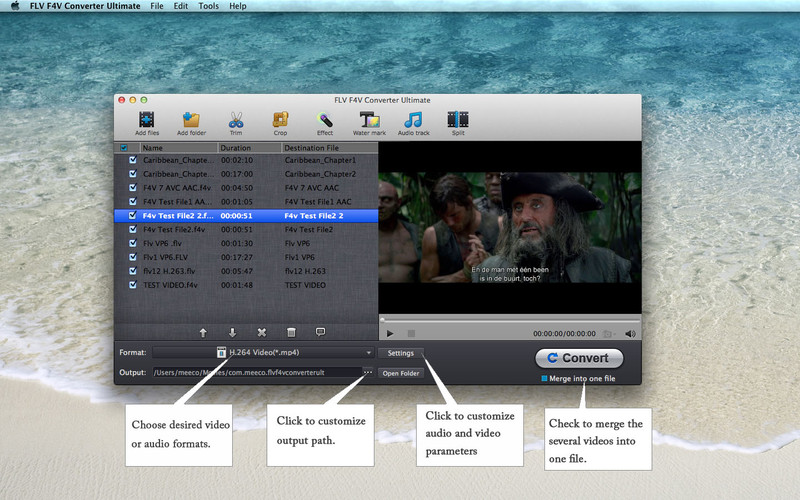Open the Format dropdown H.264 Video

point(263,353)
